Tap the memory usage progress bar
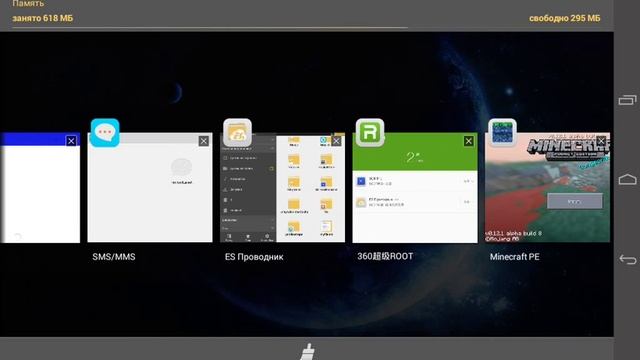This screenshot has height=360, width=640. click(x=306, y=28)
